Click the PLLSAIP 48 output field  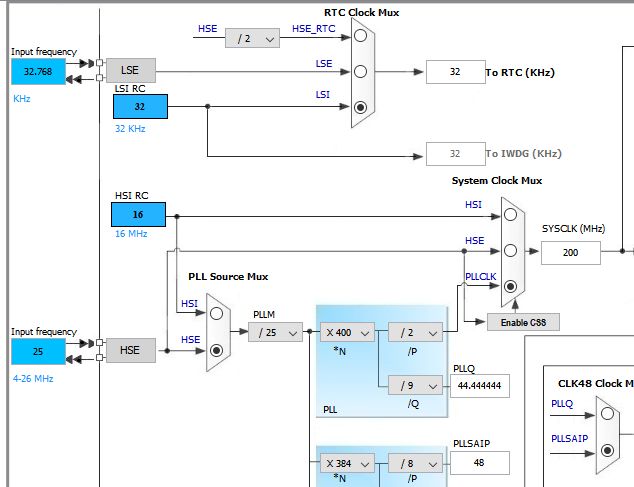click(x=480, y=463)
